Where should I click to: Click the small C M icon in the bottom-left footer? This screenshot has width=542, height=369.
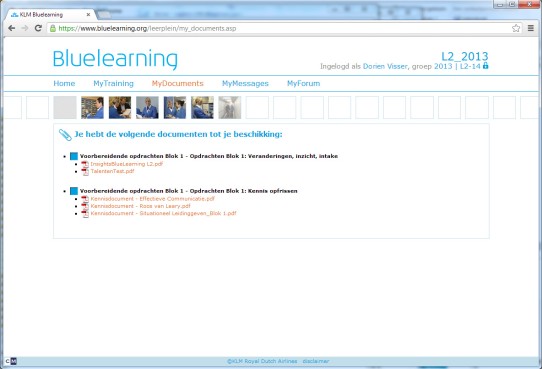point(11,361)
